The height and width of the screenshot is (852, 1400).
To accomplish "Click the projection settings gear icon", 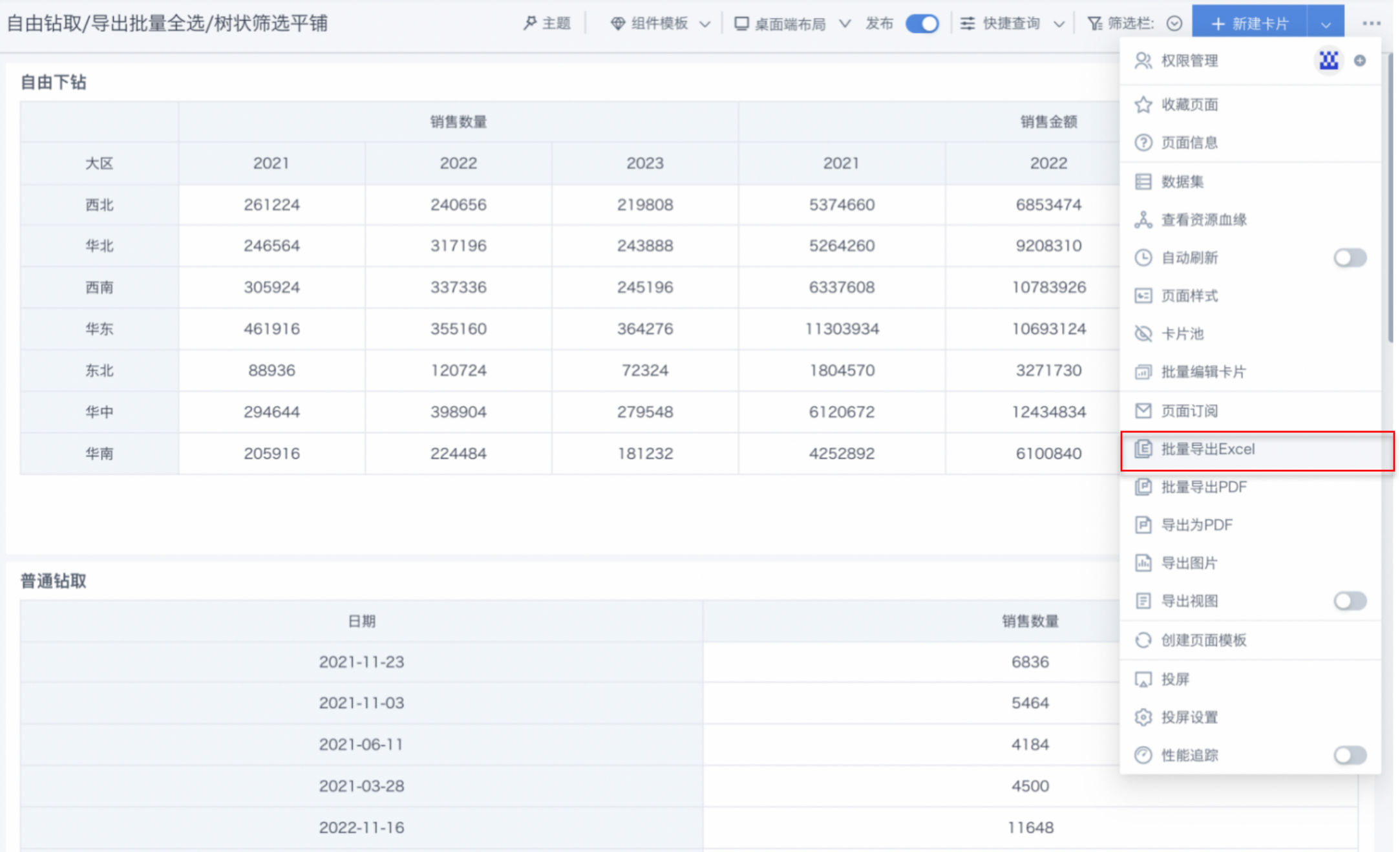I will [1143, 718].
